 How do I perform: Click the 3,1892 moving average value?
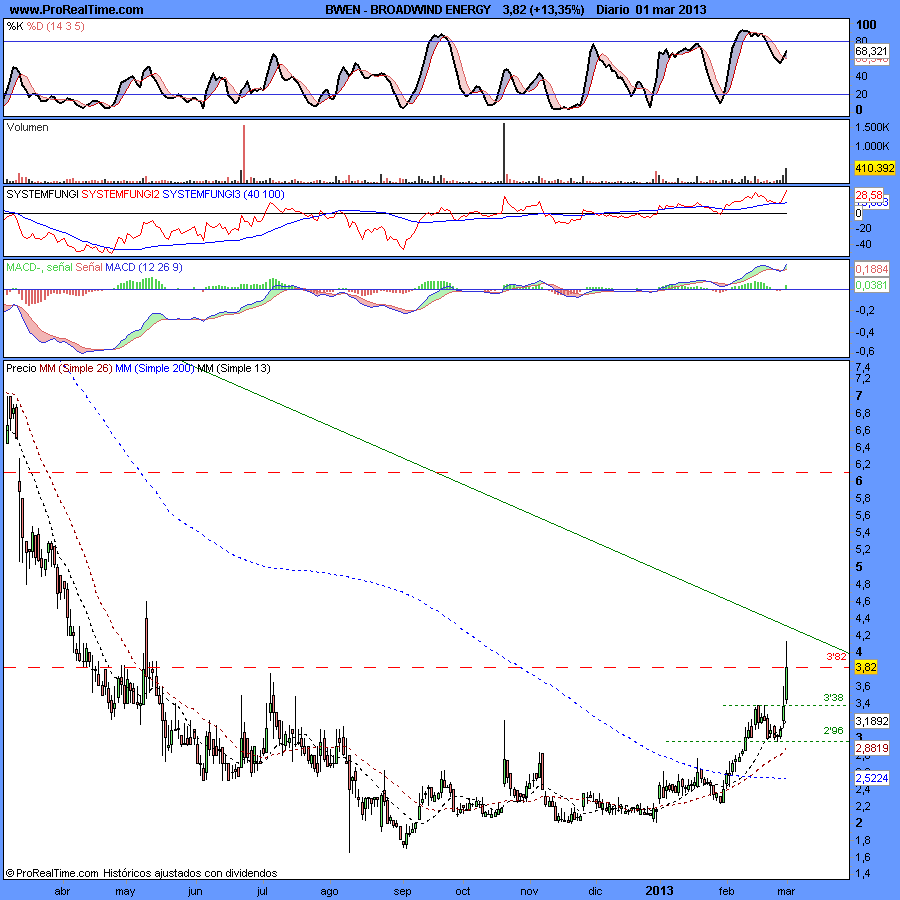tap(871, 721)
